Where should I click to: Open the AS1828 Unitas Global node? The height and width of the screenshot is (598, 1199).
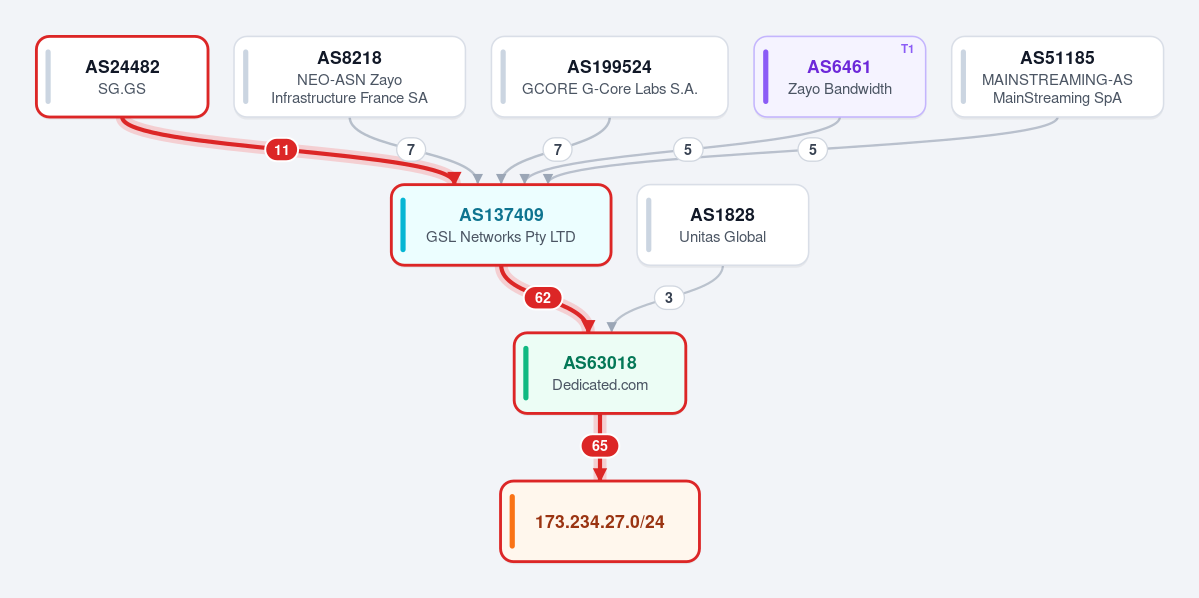point(723,225)
